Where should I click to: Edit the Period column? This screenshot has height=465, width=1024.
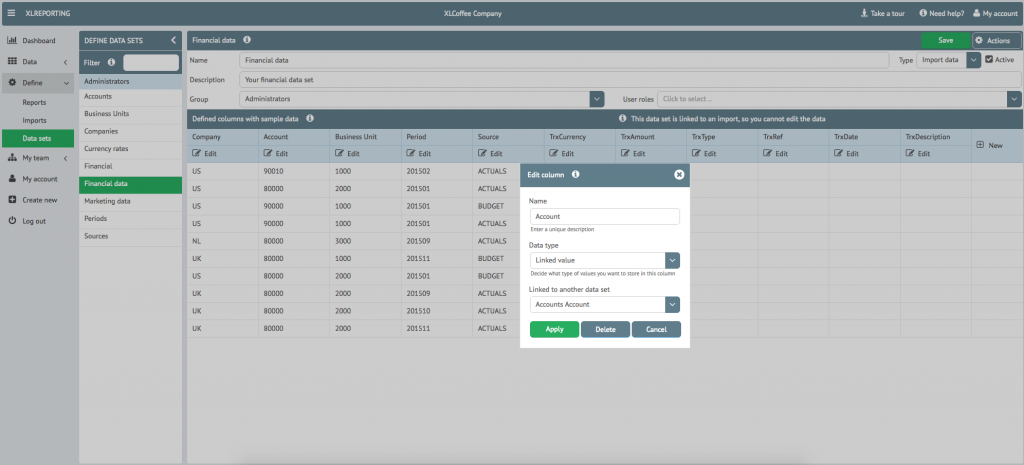pyautogui.click(x=419, y=154)
